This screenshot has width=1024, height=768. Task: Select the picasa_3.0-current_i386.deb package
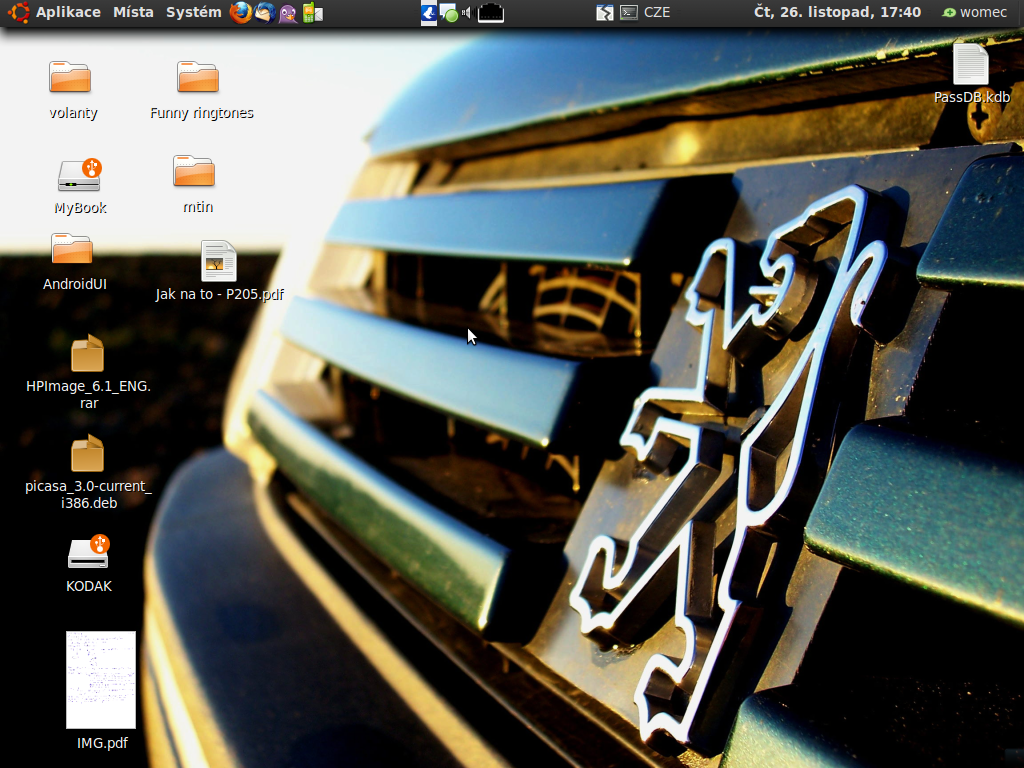[87, 454]
